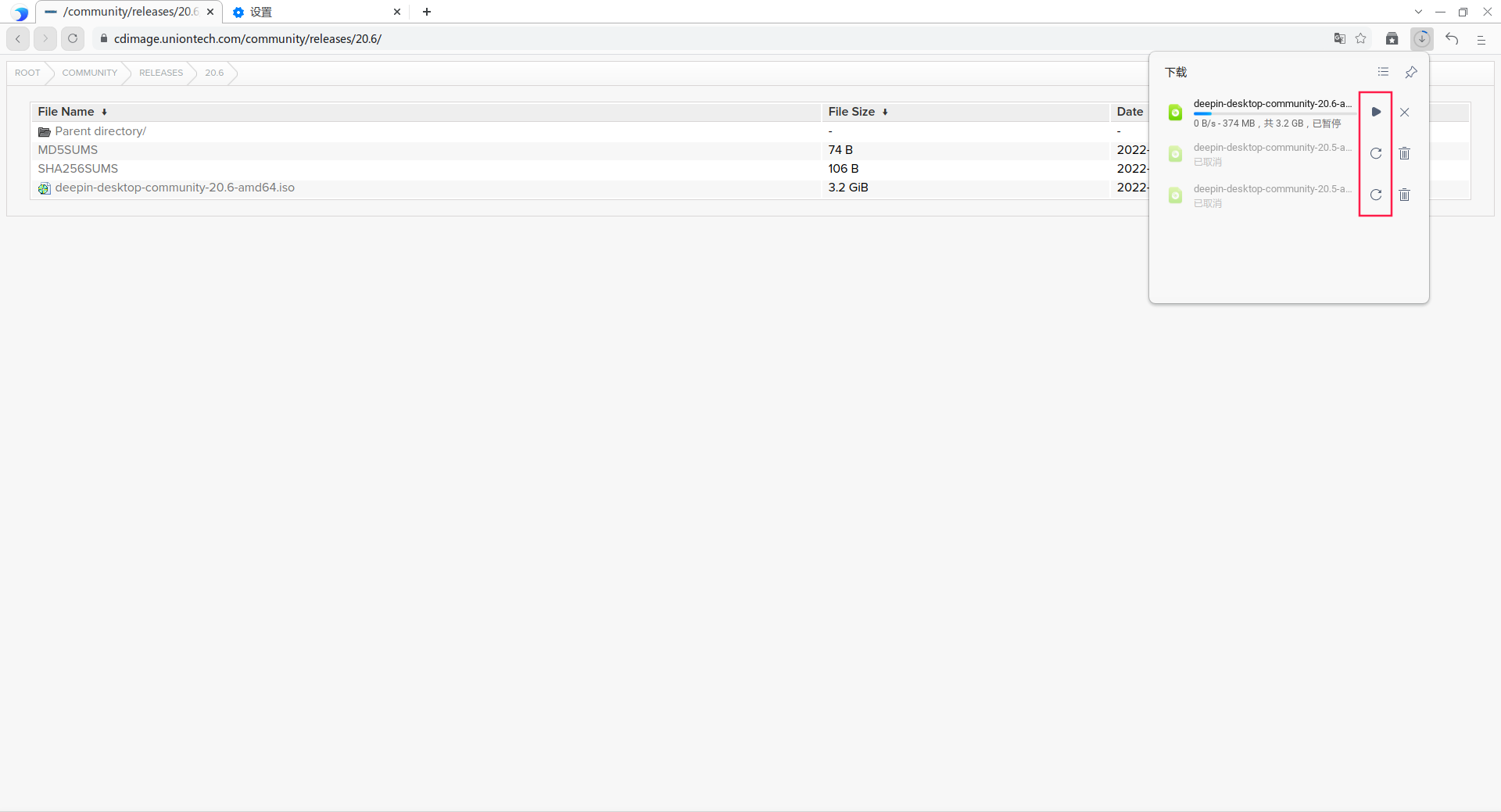Retry the first cancelled 20.5 download
The height and width of the screenshot is (812, 1501).
(1376, 153)
